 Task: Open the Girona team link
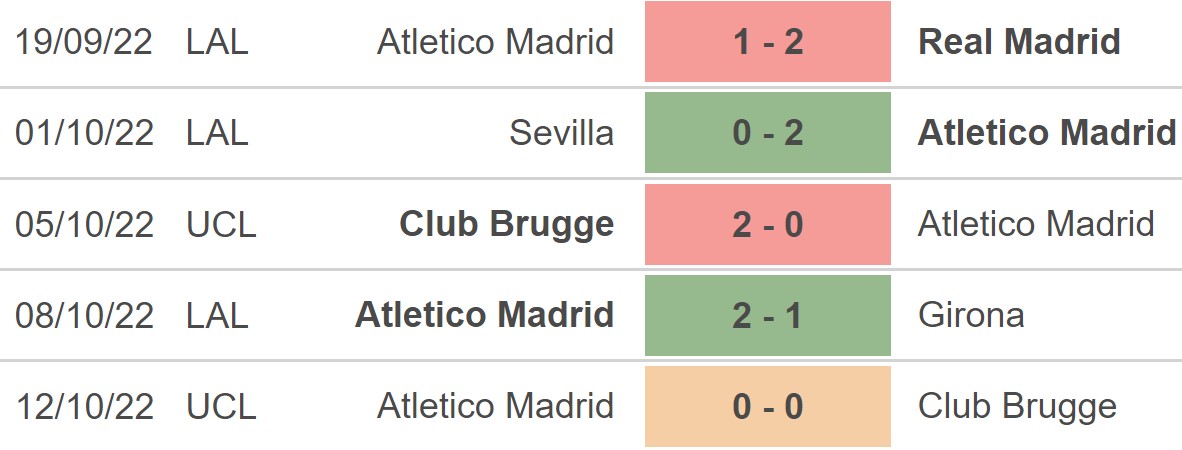[x=970, y=315]
